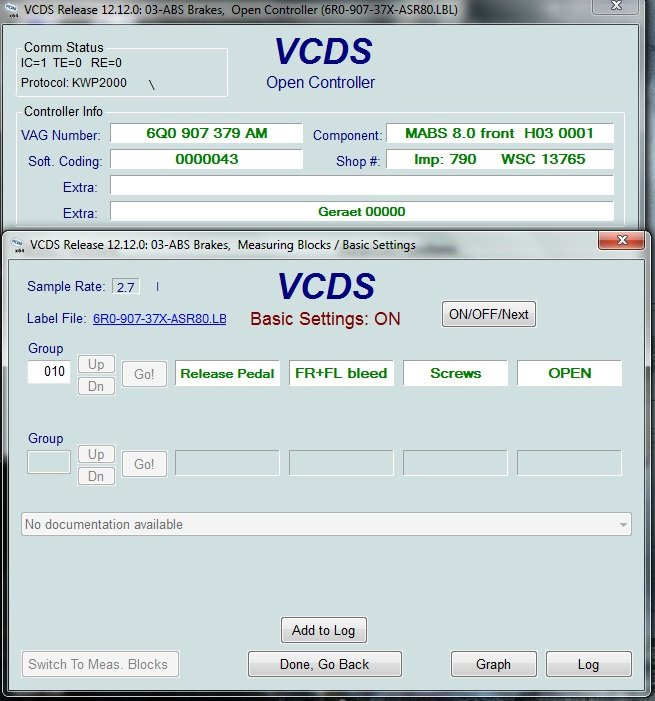The height and width of the screenshot is (701, 655).
Task: Click the empty second Group number field
Action: [49, 462]
